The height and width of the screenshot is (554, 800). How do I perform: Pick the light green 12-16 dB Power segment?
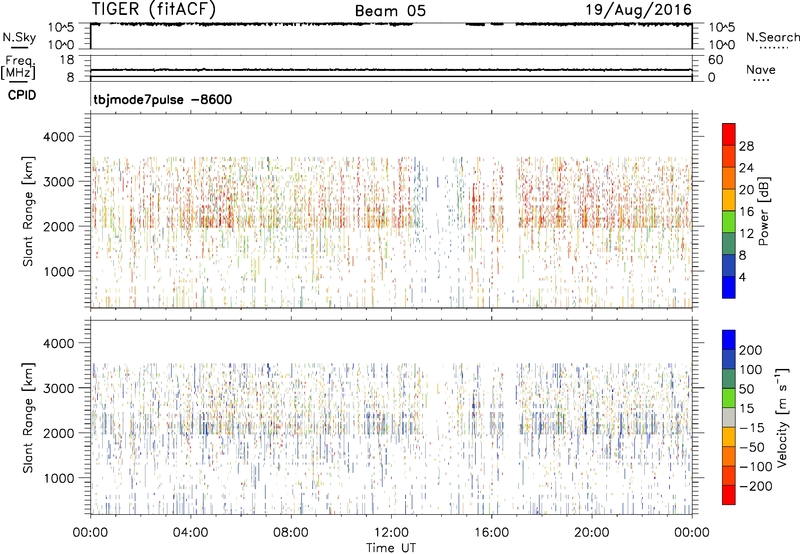[729, 222]
